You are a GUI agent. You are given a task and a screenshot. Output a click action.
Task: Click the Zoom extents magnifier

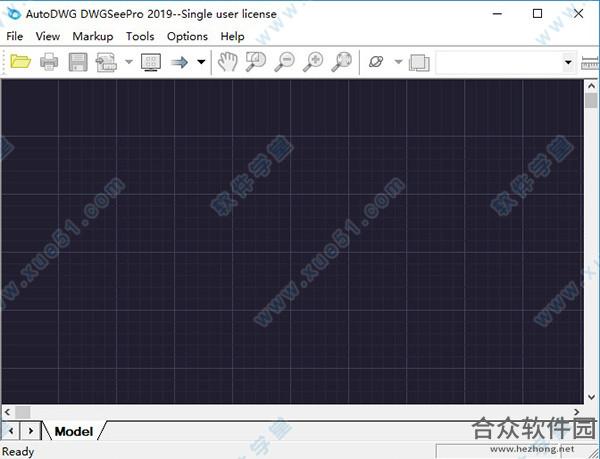(341, 62)
